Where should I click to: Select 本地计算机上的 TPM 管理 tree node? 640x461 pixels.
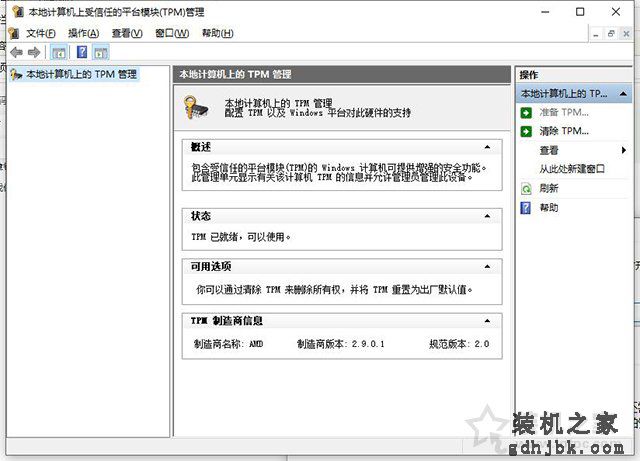point(82,74)
